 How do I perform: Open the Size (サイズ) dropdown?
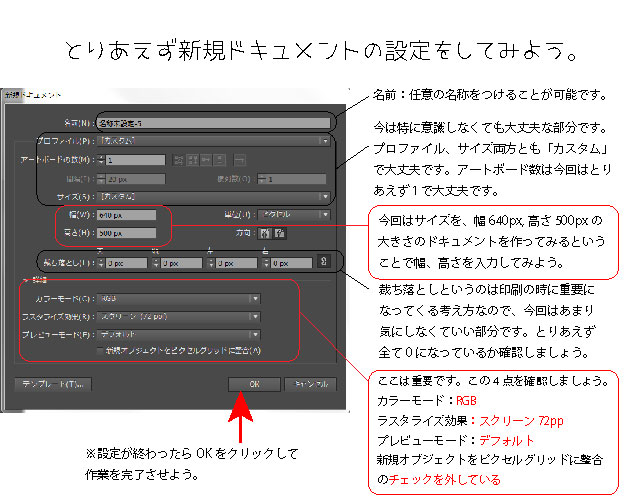213,197
